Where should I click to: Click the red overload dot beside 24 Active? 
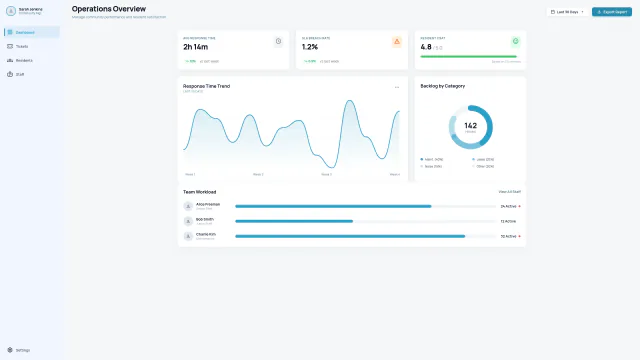tap(519, 207)
